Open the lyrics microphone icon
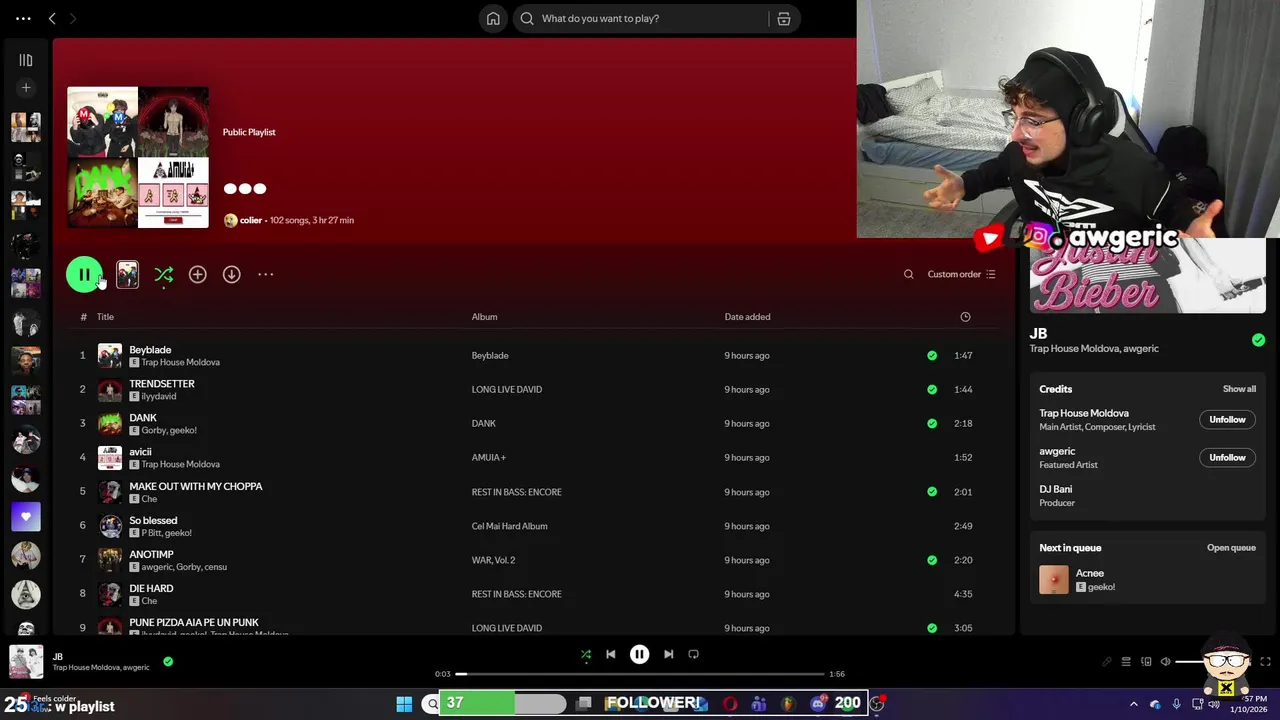Image resolution: width=1280 pixels, height=720 pixels. click(1107, 661)
